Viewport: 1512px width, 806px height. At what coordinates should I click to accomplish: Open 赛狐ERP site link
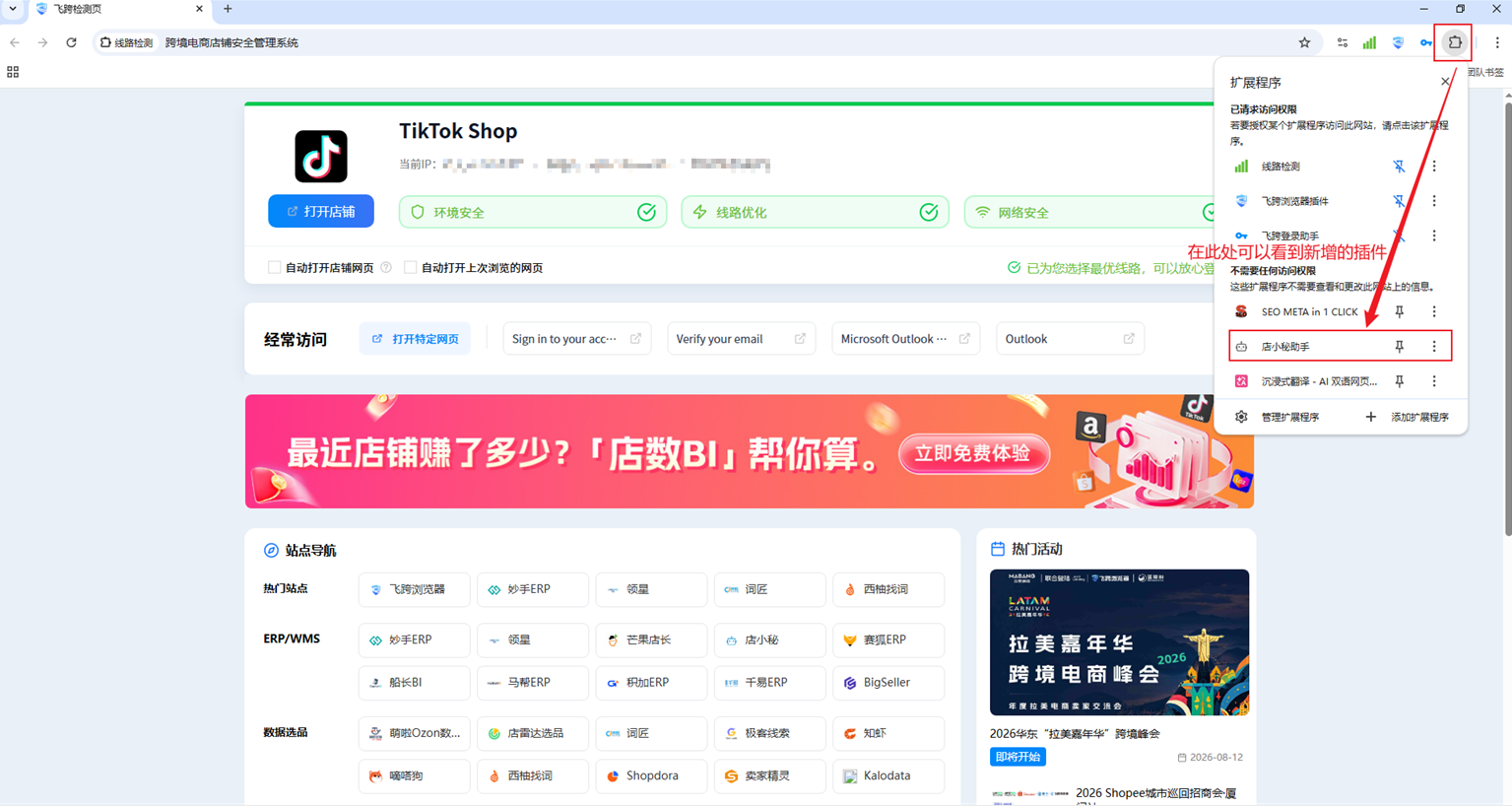point(888,639)
